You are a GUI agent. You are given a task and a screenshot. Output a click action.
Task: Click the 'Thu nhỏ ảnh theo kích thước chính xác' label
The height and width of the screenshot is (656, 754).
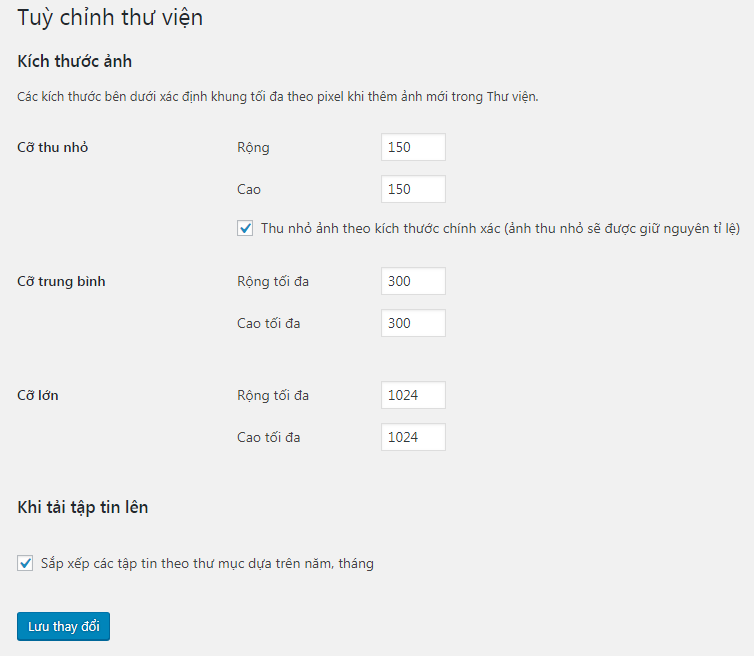(499, 228)
